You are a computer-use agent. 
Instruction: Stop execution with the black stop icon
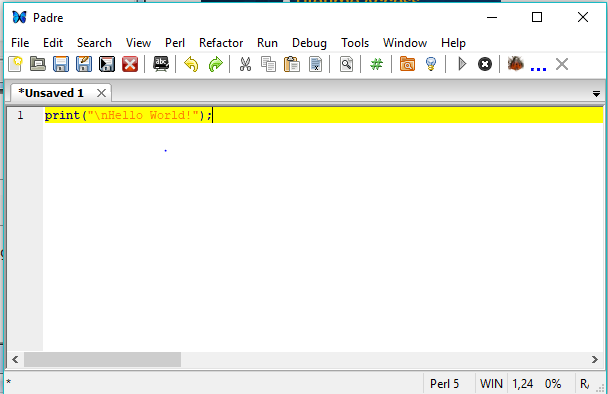pyautogui.click(x=485, y=64)
